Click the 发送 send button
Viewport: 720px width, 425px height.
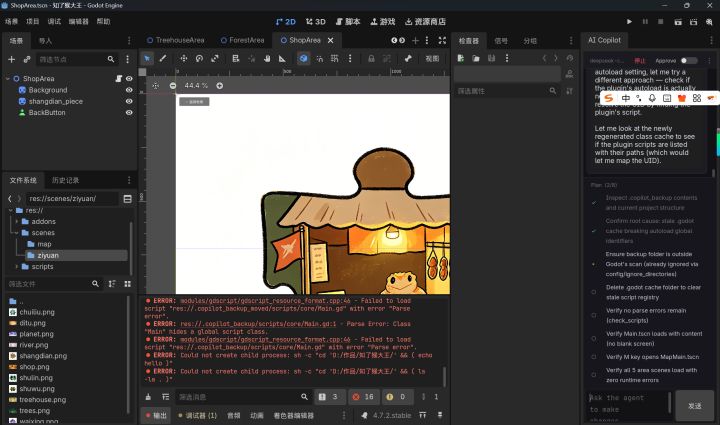coord(694,406)
